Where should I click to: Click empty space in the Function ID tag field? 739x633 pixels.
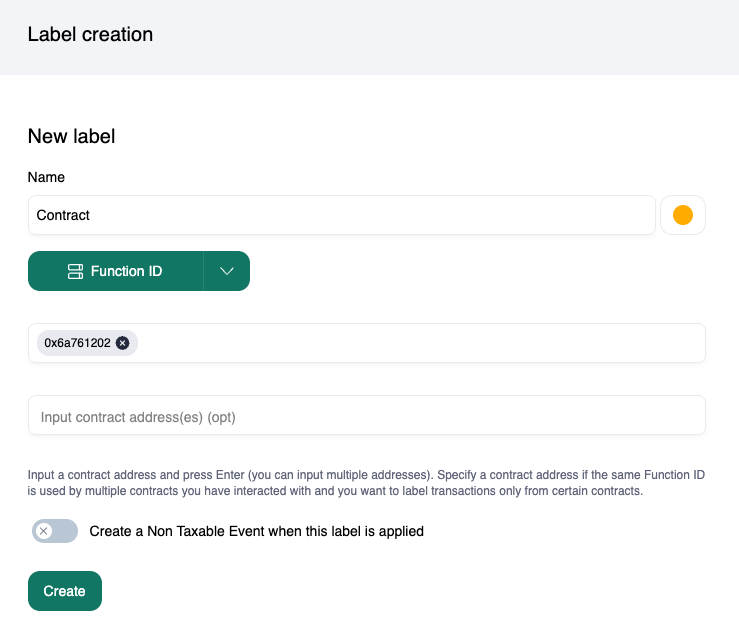(420, 343)
